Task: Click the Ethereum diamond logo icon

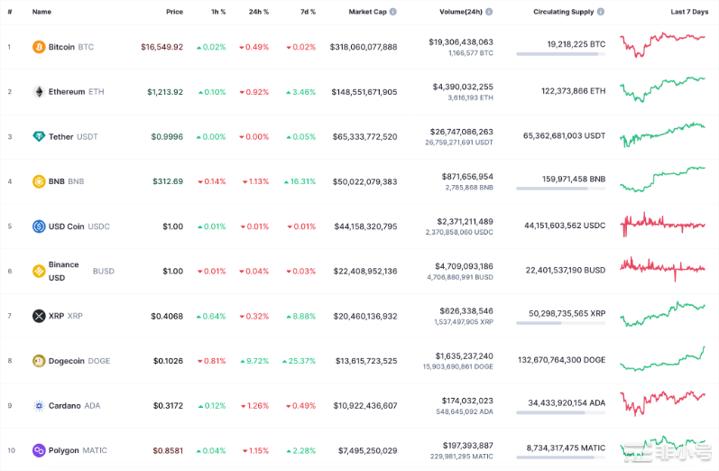Action: pyautogui.click(x=39, y=92)
